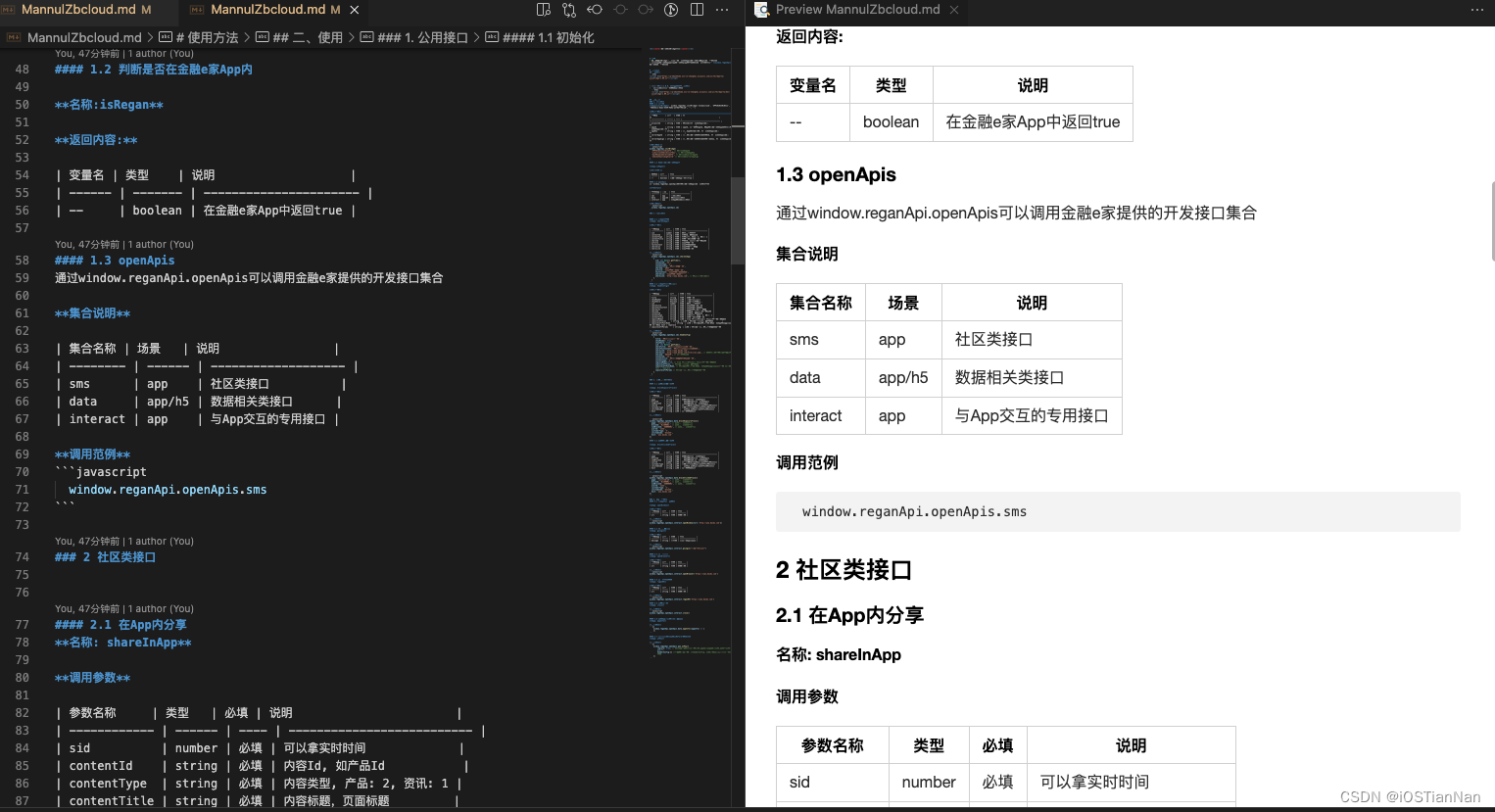The image size is (1495, 812).
Task: Click author CodeLens above line 48
Action: [x=124, y=54]
